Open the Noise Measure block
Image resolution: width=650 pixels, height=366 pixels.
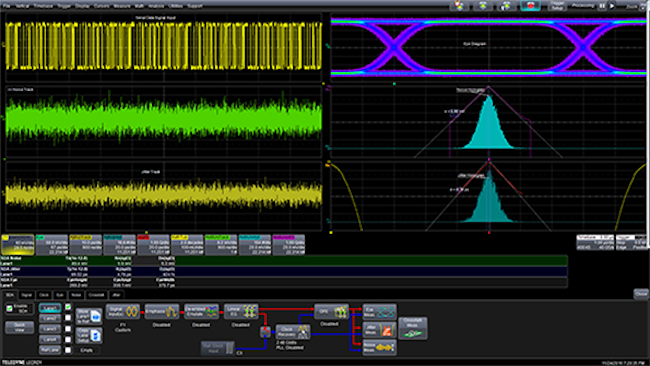pyautogui.click(x=379, y=347)
